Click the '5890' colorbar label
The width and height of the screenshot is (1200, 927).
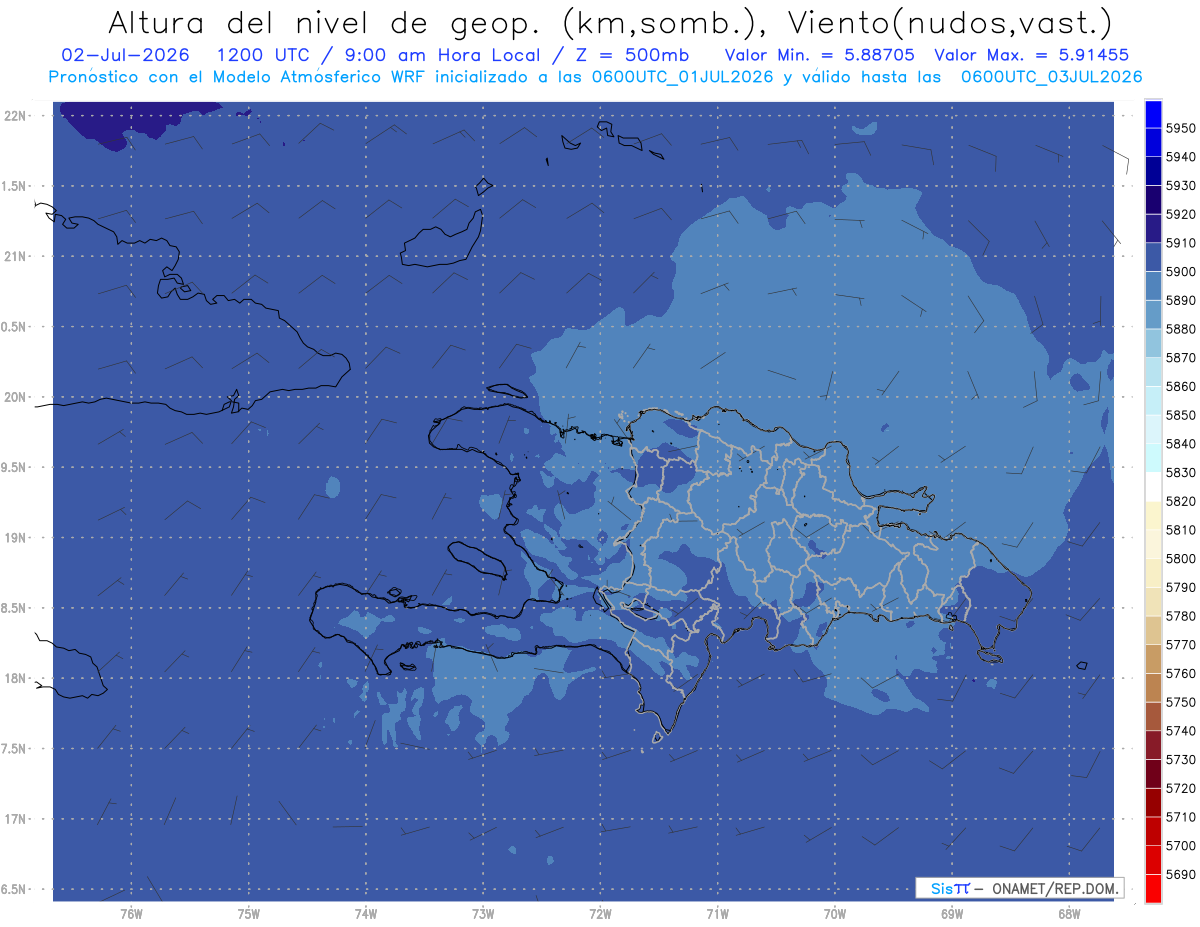(x=1181, y=300)
